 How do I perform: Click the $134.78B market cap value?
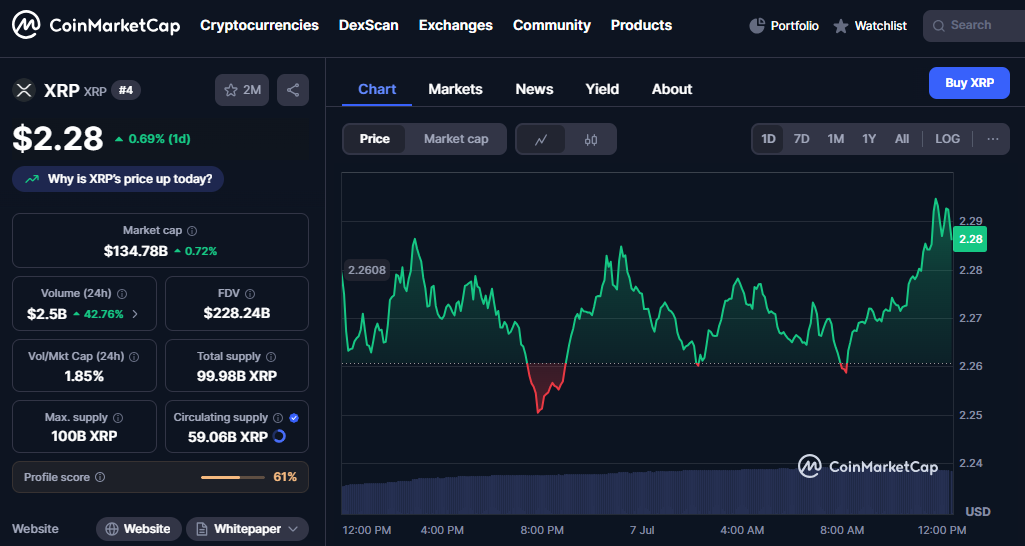coord(136,251)
